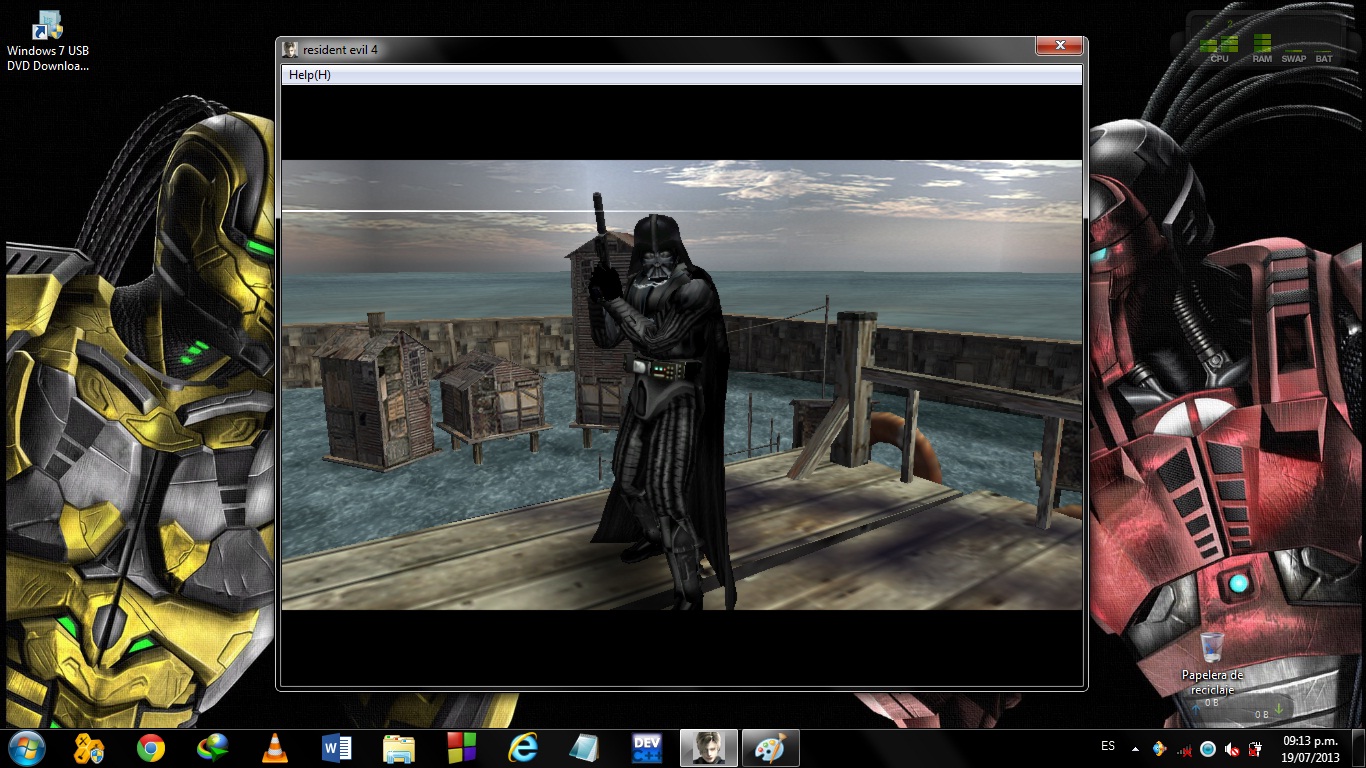Viewport: 1366px width, 768px height.
Task: Open the Windows 7 USB DVD Download desktop shortcut
Action: pyautogui.click(x=48, y=42)
